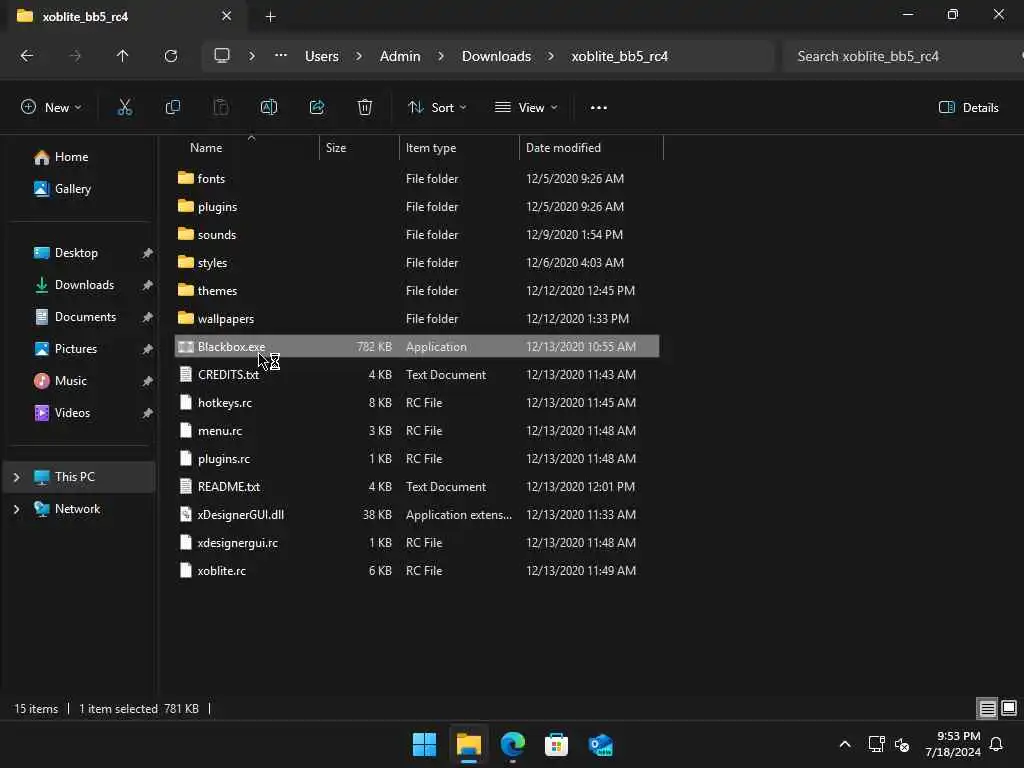The height and width of the screenshot is (768, 1024).
Task: Expand breadcrumb chevron after Users
Action: coord(359,56)
